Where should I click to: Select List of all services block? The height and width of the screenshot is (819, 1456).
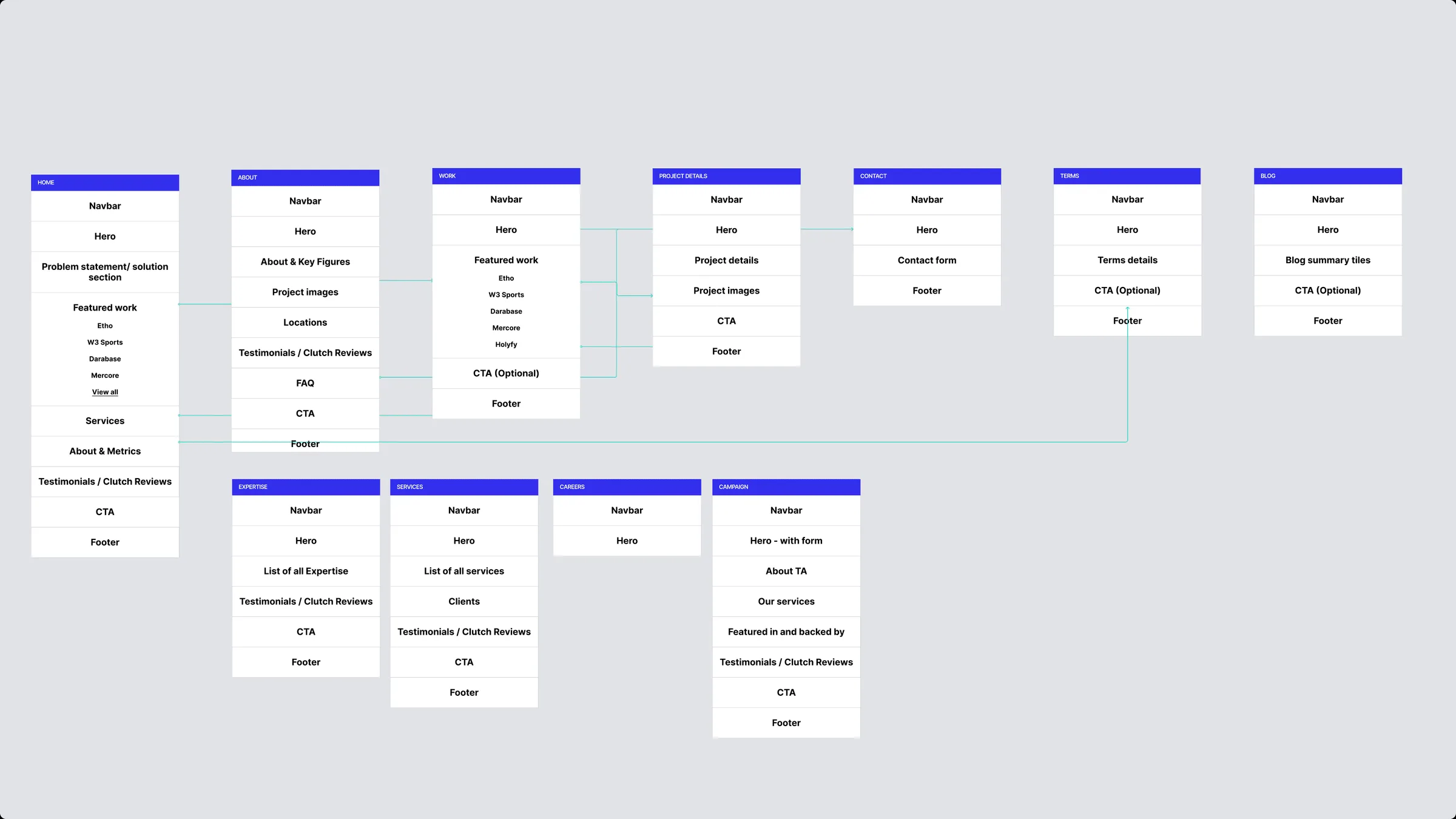pyautogui.click(x=464, y=571)
